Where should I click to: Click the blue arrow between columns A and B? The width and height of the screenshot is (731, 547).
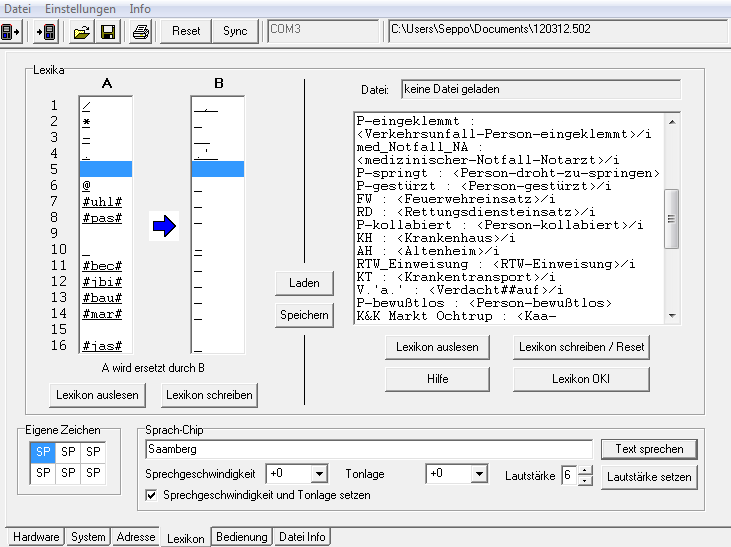coord(163,227)
